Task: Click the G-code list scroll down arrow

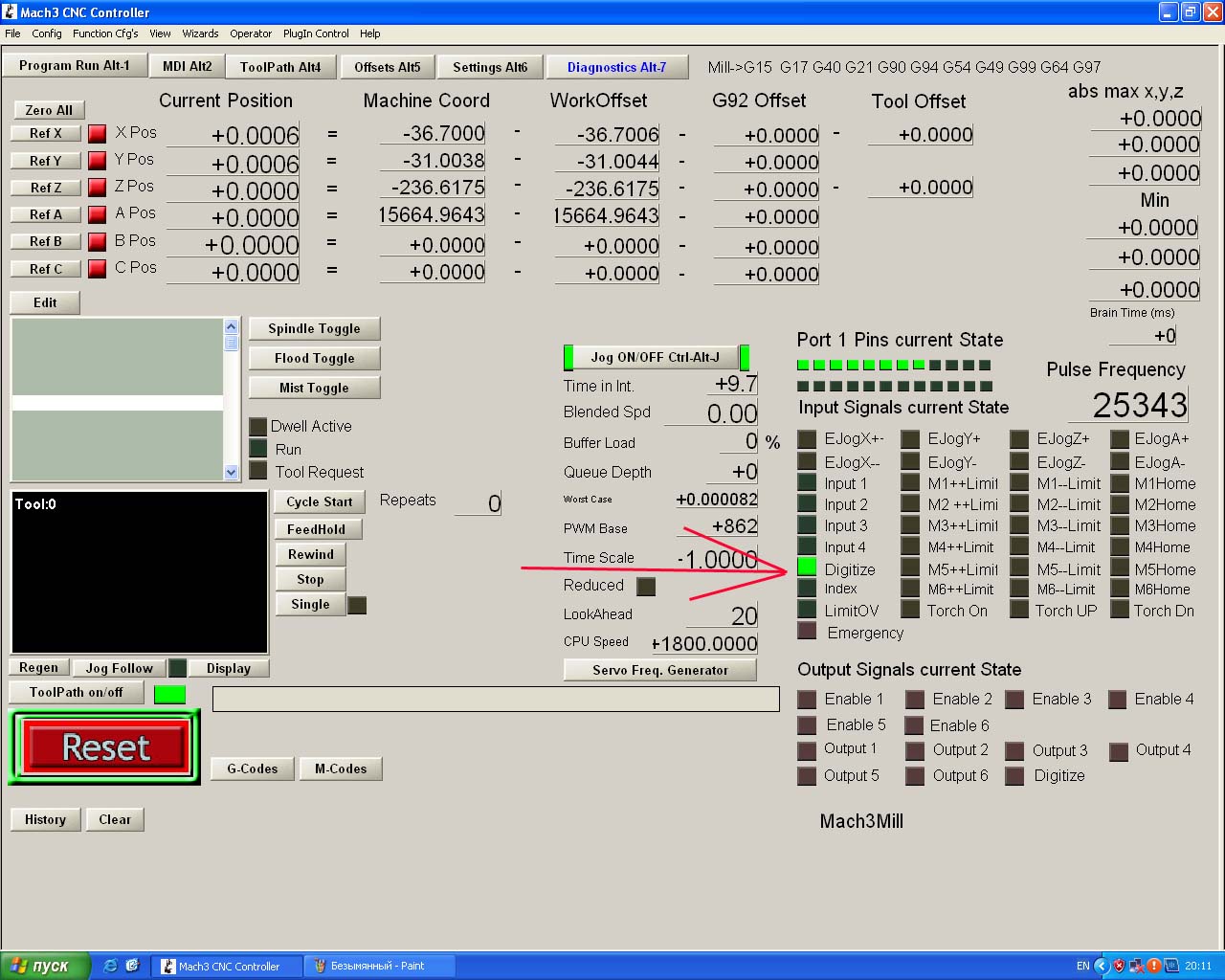Action: pyautogui.click(x=231, y=472)
